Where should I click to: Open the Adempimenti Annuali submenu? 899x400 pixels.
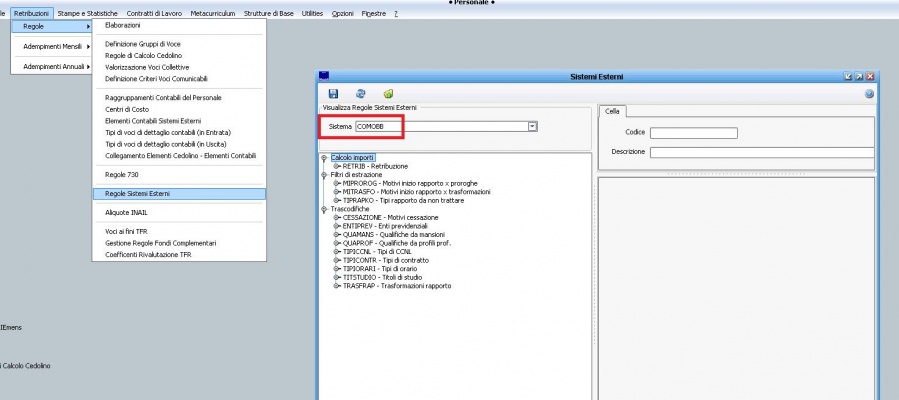[x=52, y=66]
